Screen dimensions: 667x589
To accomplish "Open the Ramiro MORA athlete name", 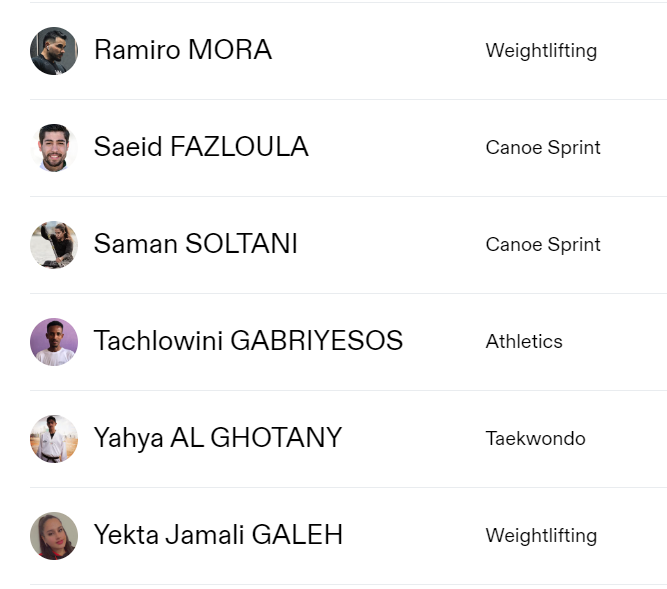I will pos(183,50).
